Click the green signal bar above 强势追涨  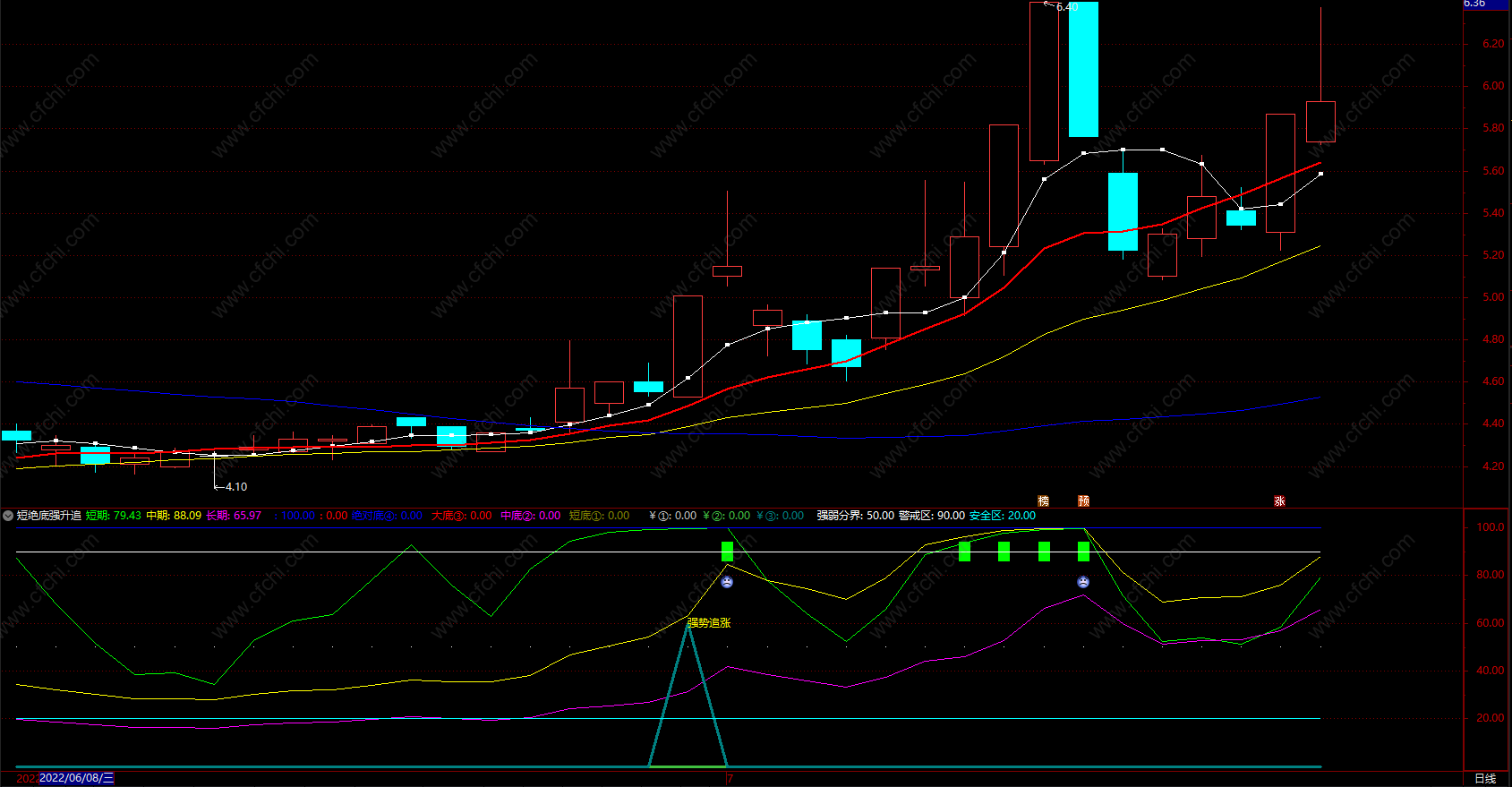[727, 552]
